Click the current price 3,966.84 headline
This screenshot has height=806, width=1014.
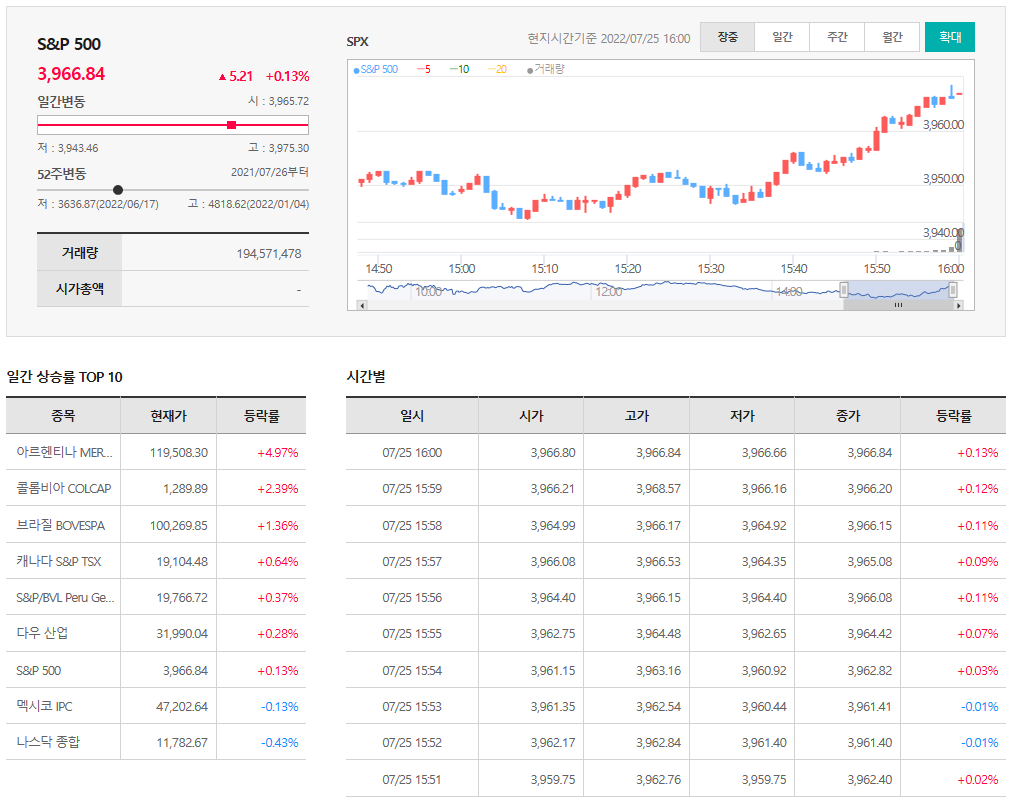[71, 74]
